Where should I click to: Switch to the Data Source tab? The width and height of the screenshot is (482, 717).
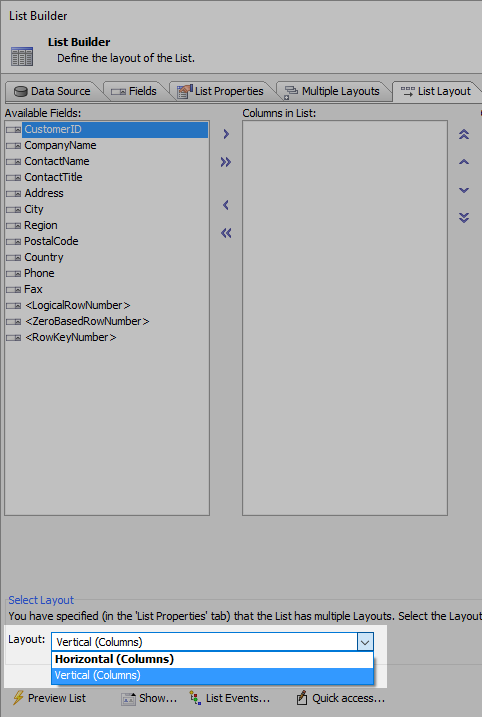tap(53, 91)
